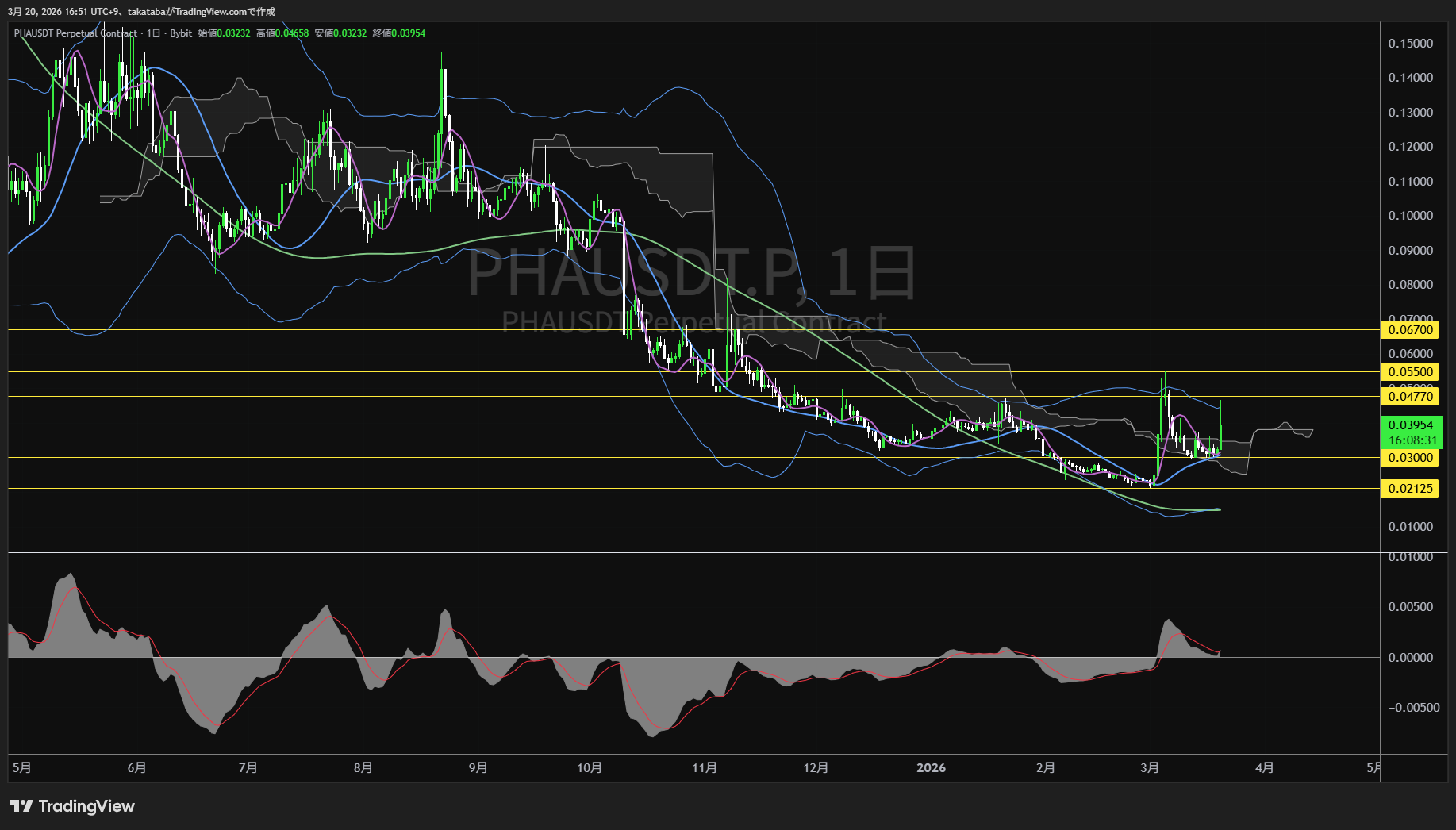
Task: Select the 2026 label on time axis
Action: (931, 768)
